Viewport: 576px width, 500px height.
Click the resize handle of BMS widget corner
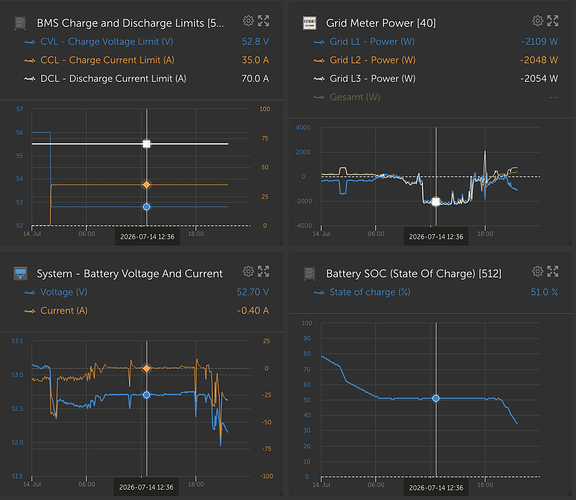point(280,242)
